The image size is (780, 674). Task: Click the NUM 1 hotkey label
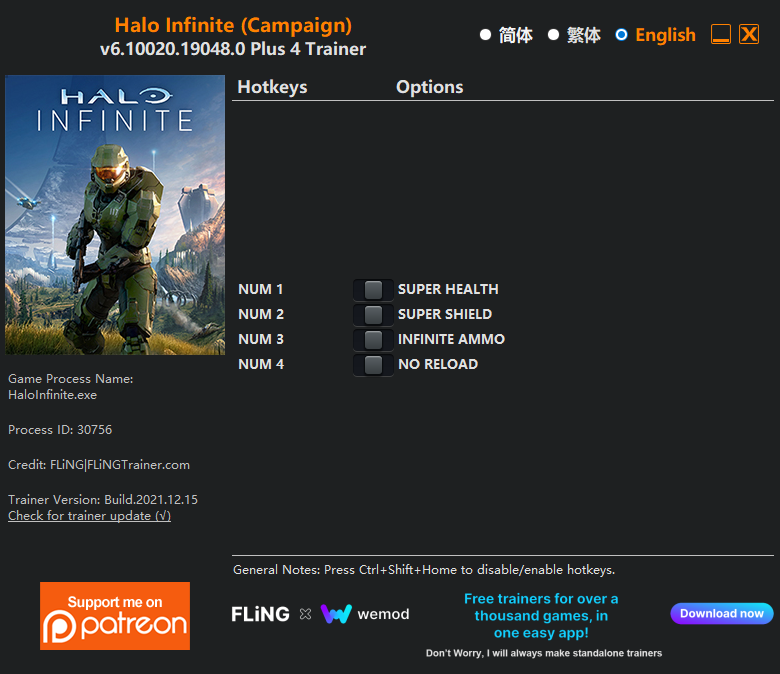point(261,289)
